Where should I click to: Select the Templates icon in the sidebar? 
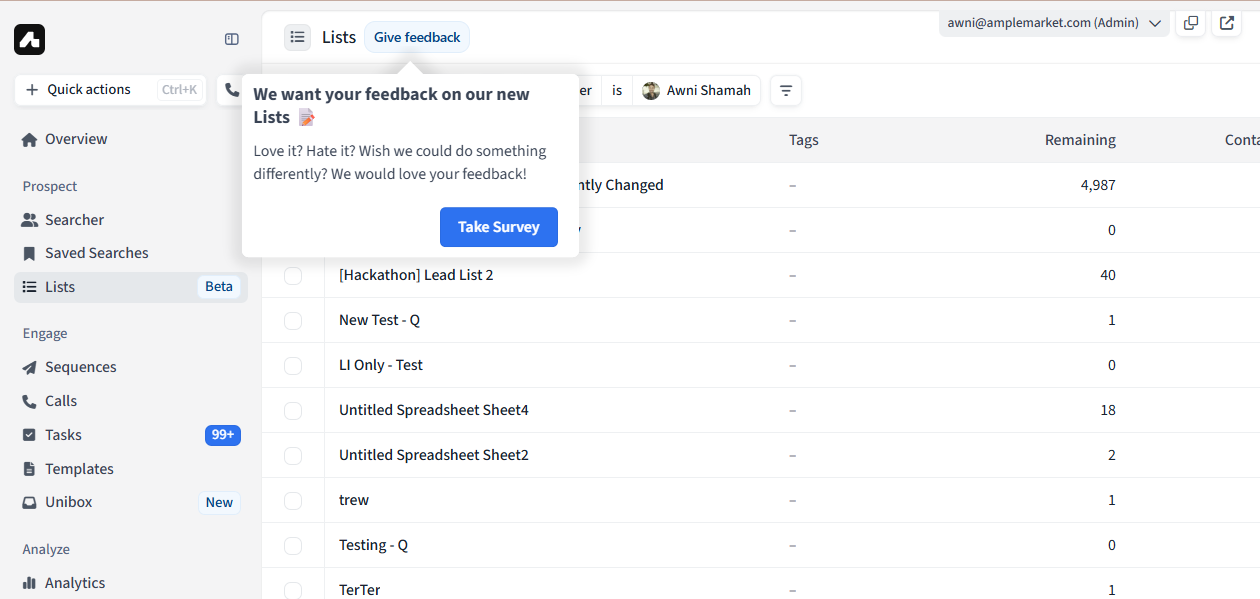(x=30, y=468)
